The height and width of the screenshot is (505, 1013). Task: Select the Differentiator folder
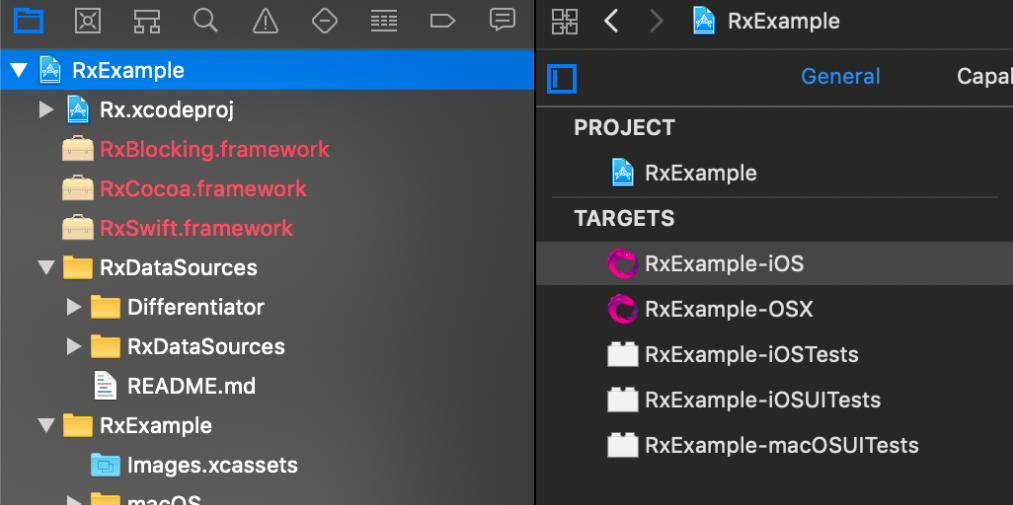tap(196, 307)
